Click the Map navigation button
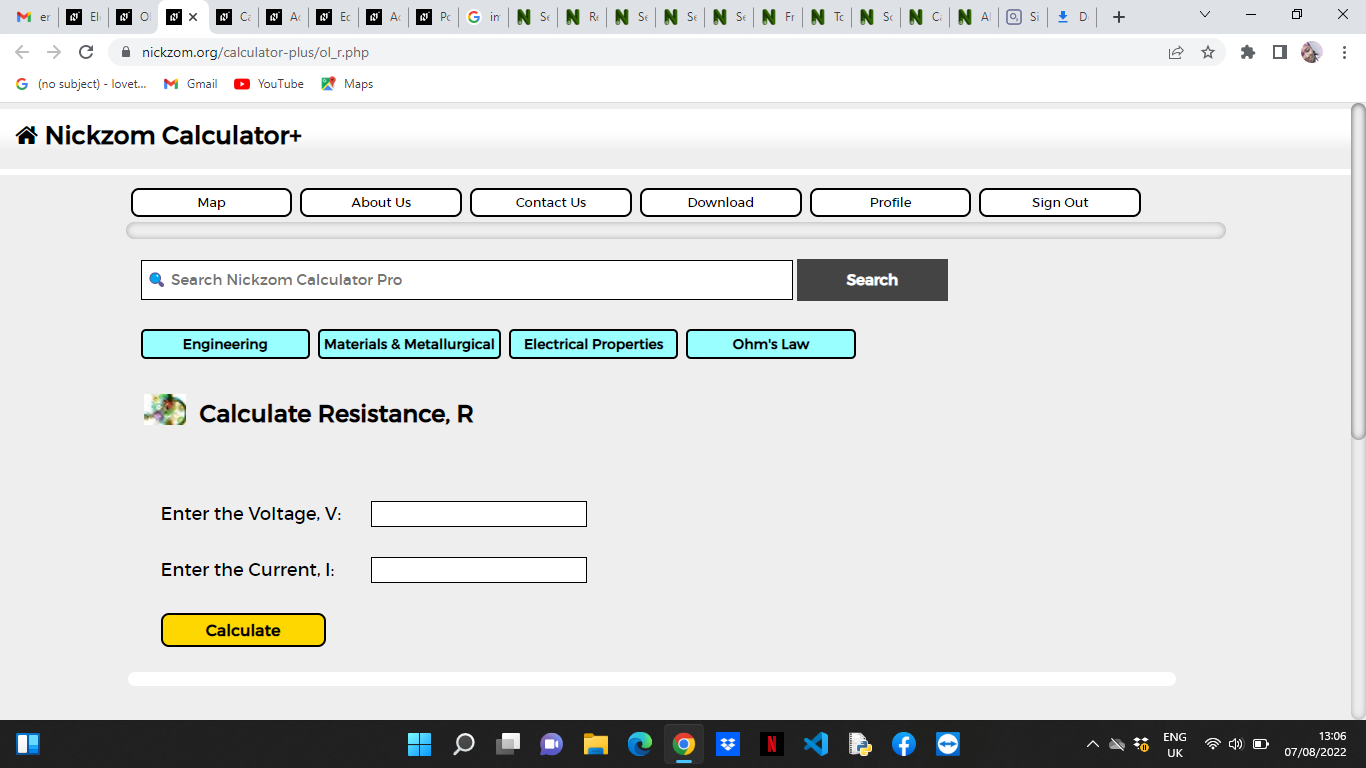 pos(211,202)
